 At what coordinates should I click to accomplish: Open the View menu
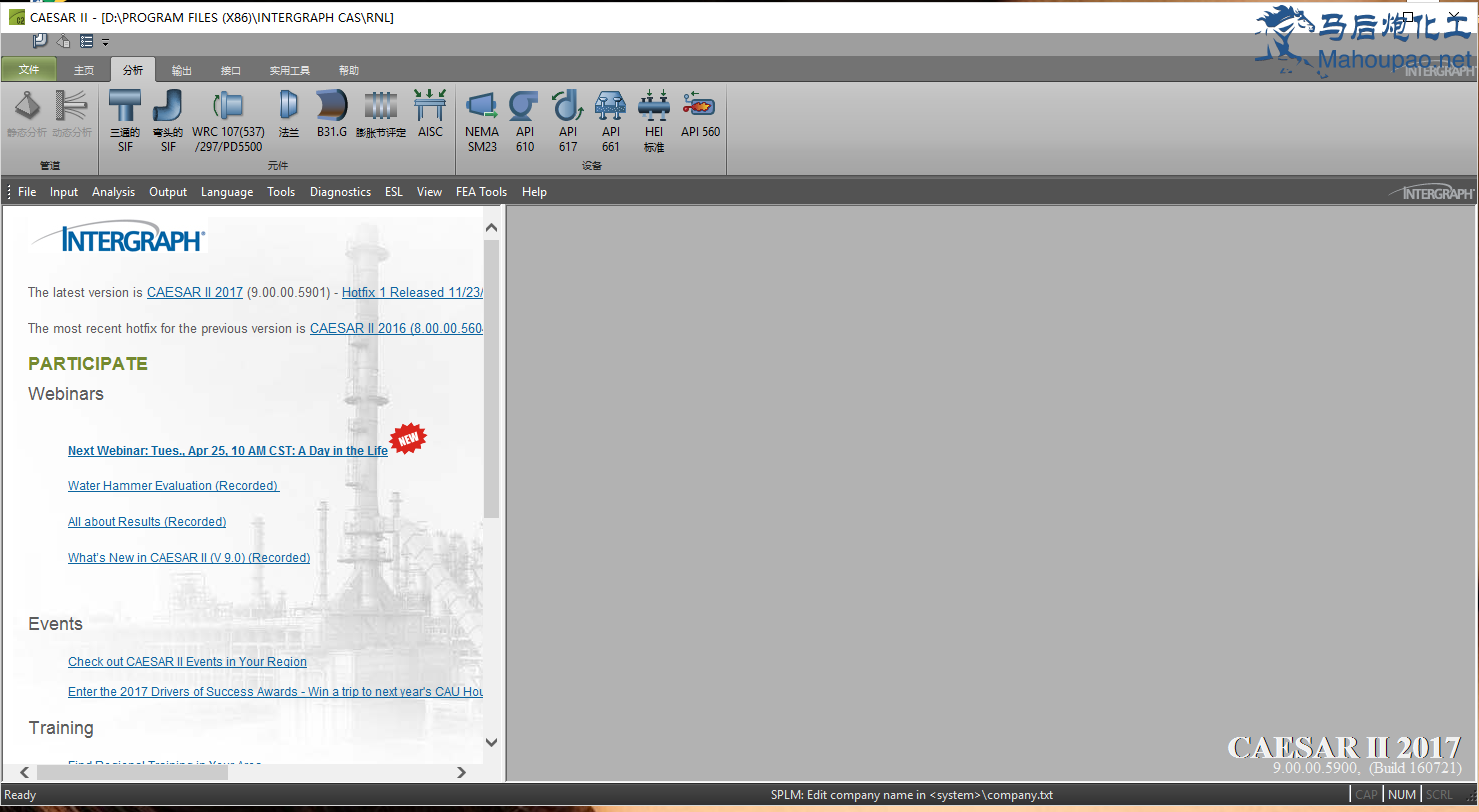click(x=429, y=192)
